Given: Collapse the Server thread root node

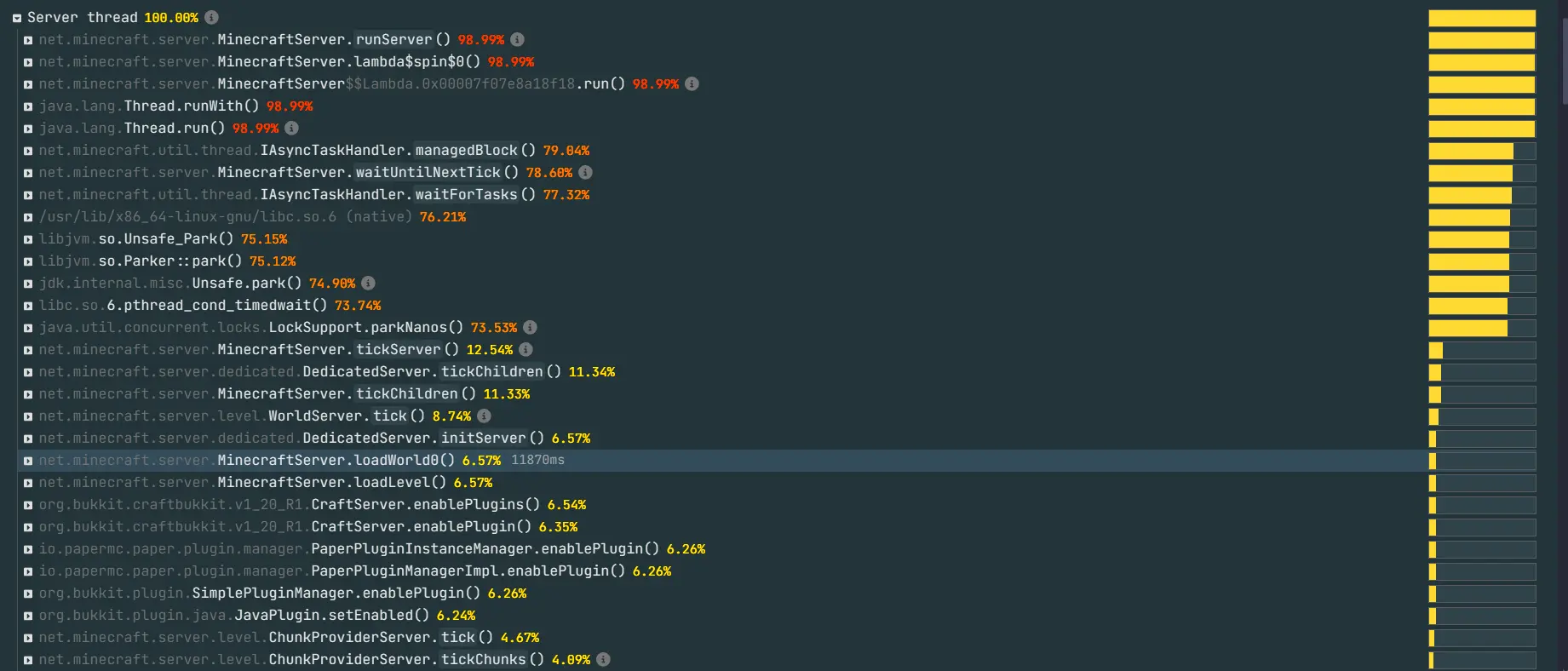Looking at the screenshot, I should (x=17, y=18).
